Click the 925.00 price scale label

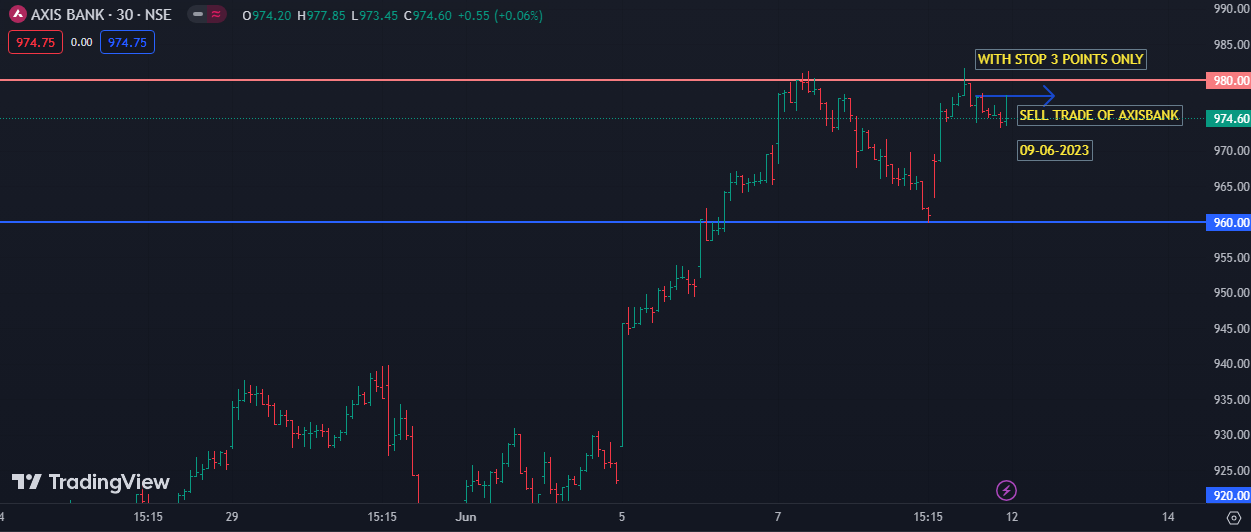click(1231, 470)
